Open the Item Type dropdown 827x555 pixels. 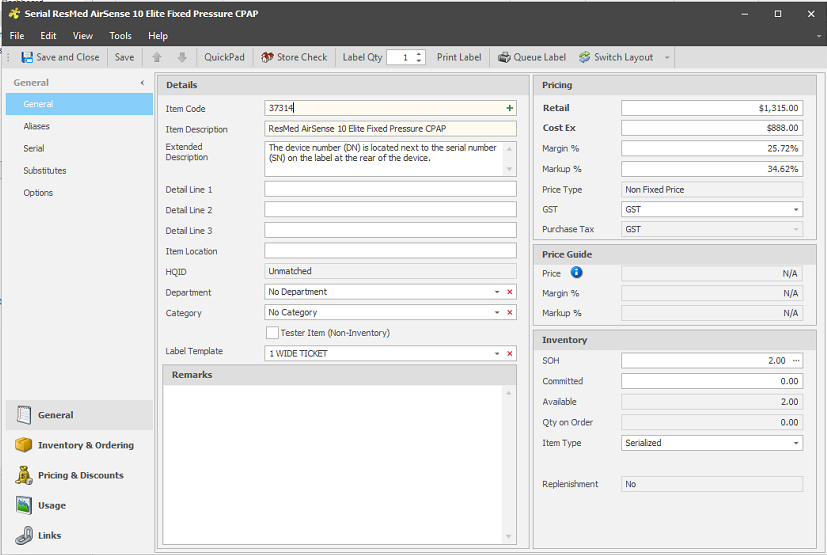[796, 443]
